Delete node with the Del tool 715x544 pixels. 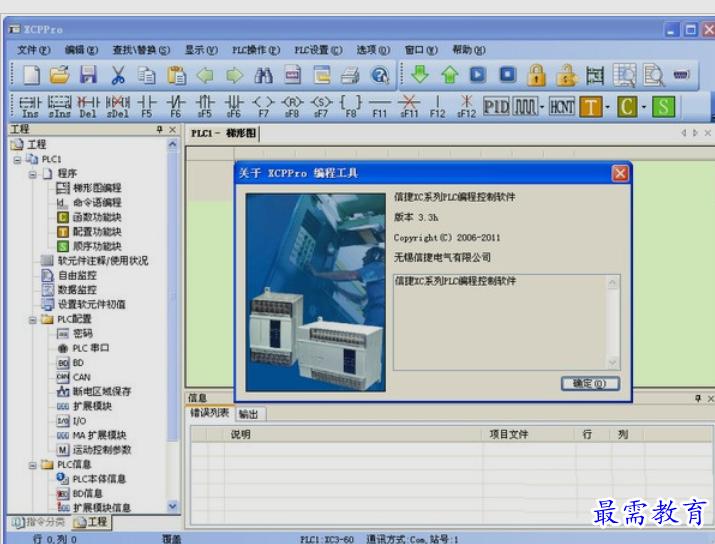point(88,107)
